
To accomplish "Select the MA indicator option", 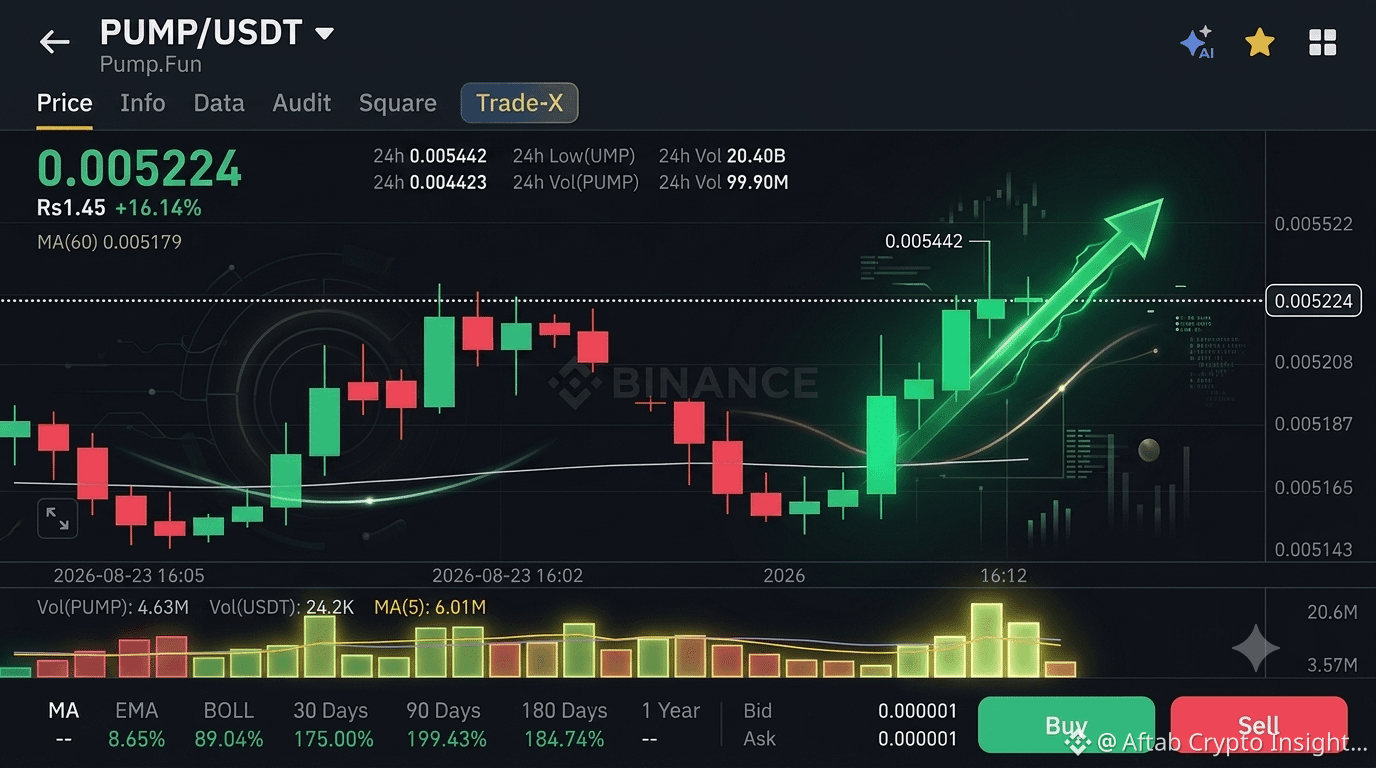I will (64, 711).
